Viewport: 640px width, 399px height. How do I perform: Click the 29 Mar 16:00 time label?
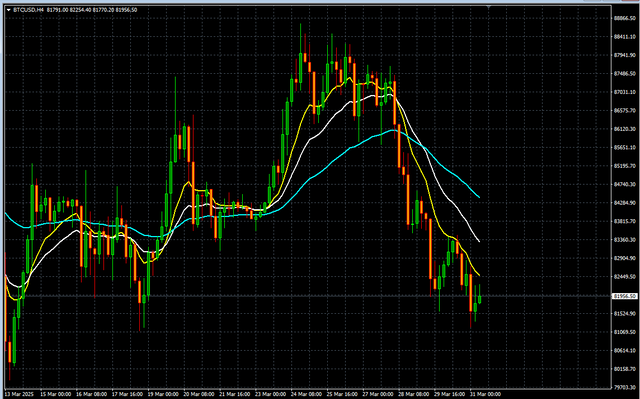[x=449, y=395]
